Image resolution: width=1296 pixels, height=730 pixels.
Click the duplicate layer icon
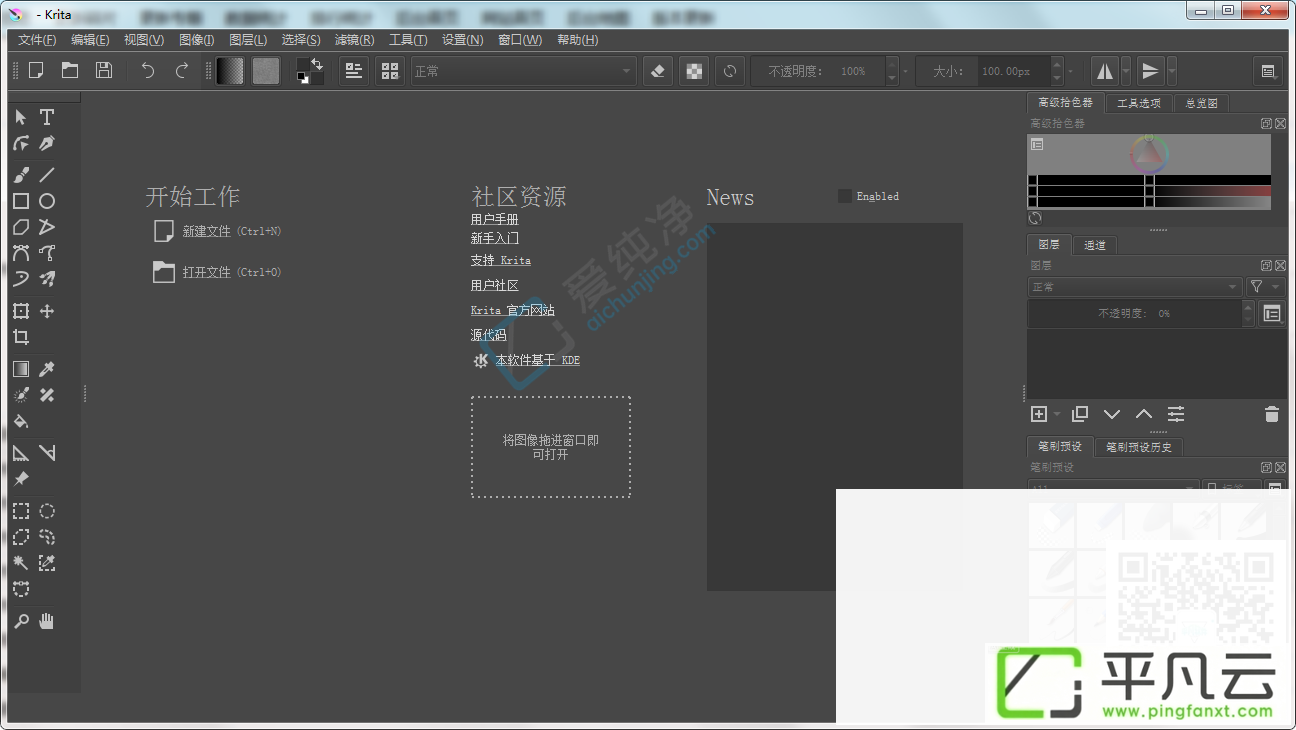click(1080, 414)
